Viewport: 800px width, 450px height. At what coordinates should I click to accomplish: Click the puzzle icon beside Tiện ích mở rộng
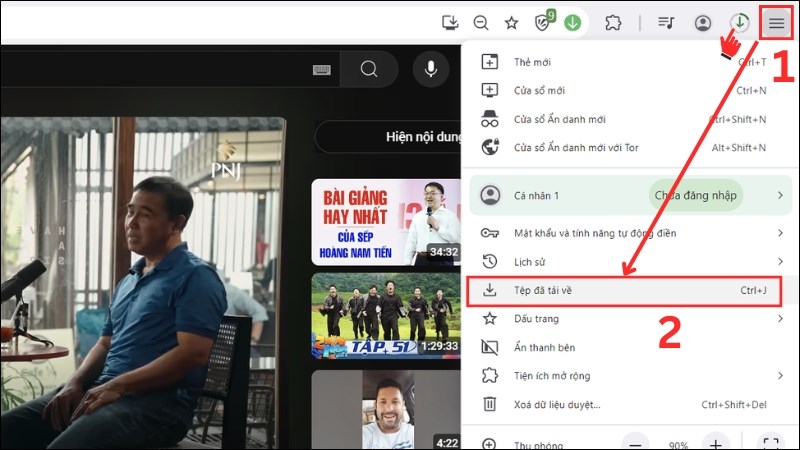click(490, 376)
